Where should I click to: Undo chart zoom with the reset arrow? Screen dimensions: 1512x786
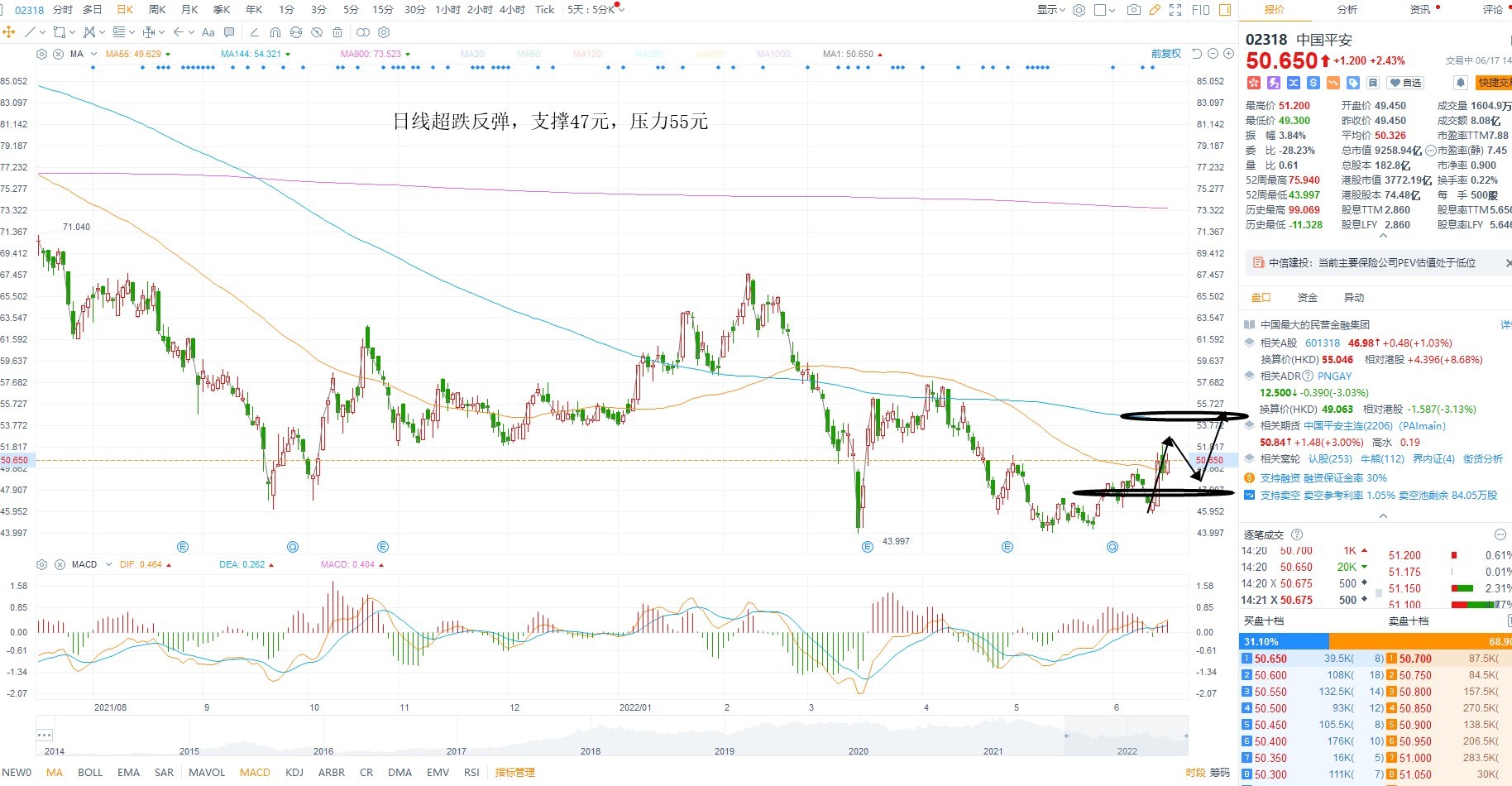1196,54
